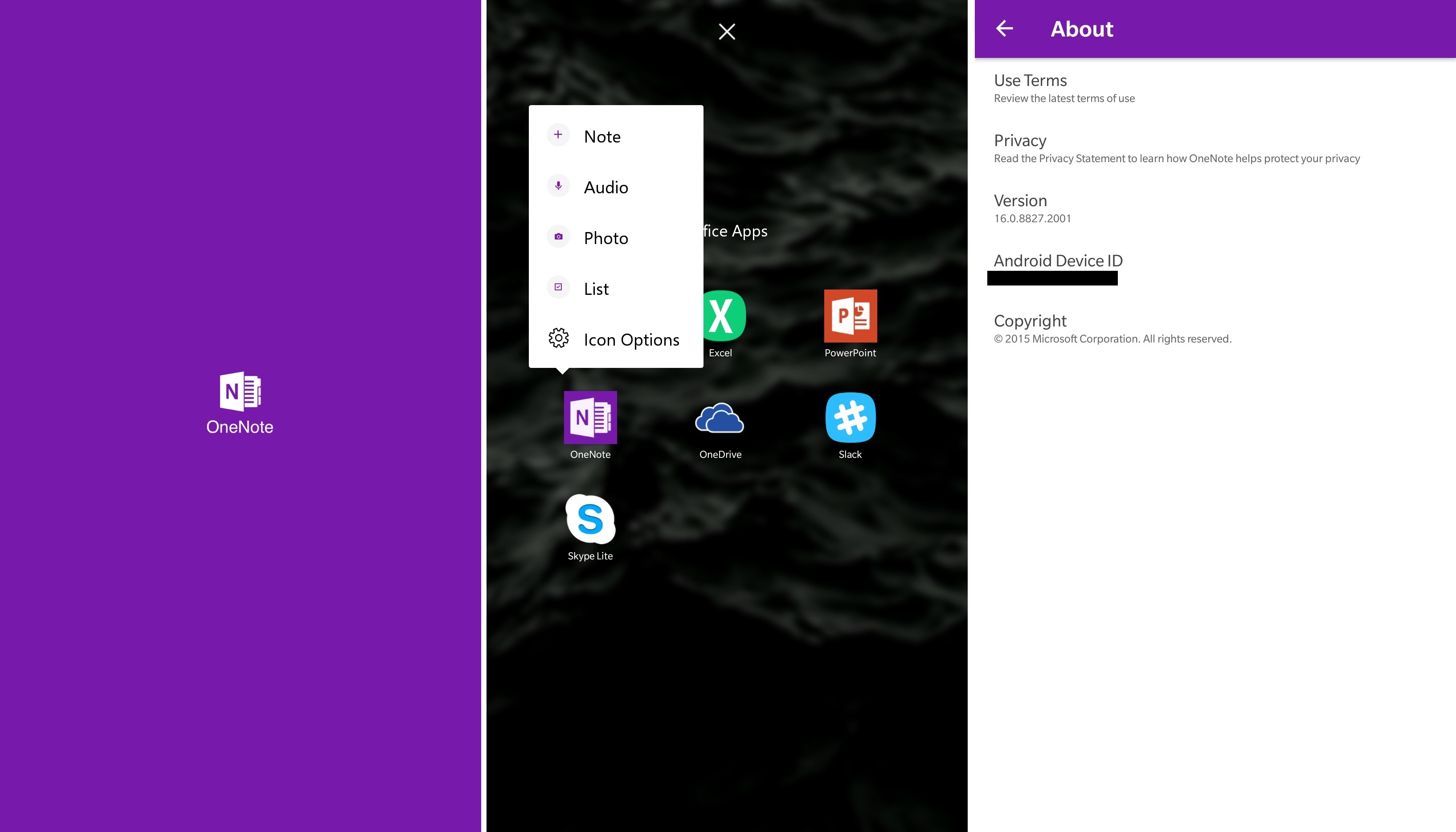This screenshot has height=832, width=1456.
Task: Open Icon Options from the popup
Action: [616, 339]
